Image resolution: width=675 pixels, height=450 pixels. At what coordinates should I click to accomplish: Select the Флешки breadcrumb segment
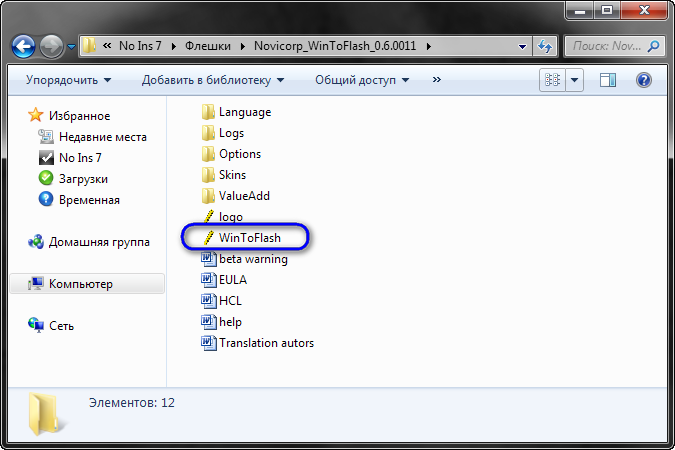click(208, 46)
